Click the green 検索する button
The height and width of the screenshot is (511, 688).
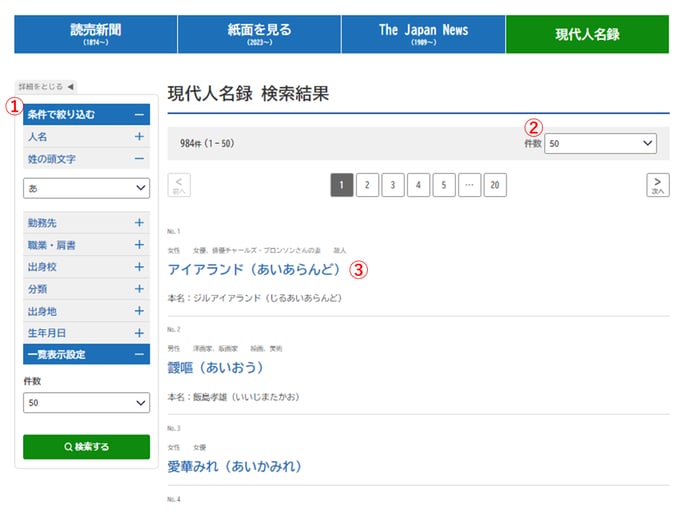[86, 447]
